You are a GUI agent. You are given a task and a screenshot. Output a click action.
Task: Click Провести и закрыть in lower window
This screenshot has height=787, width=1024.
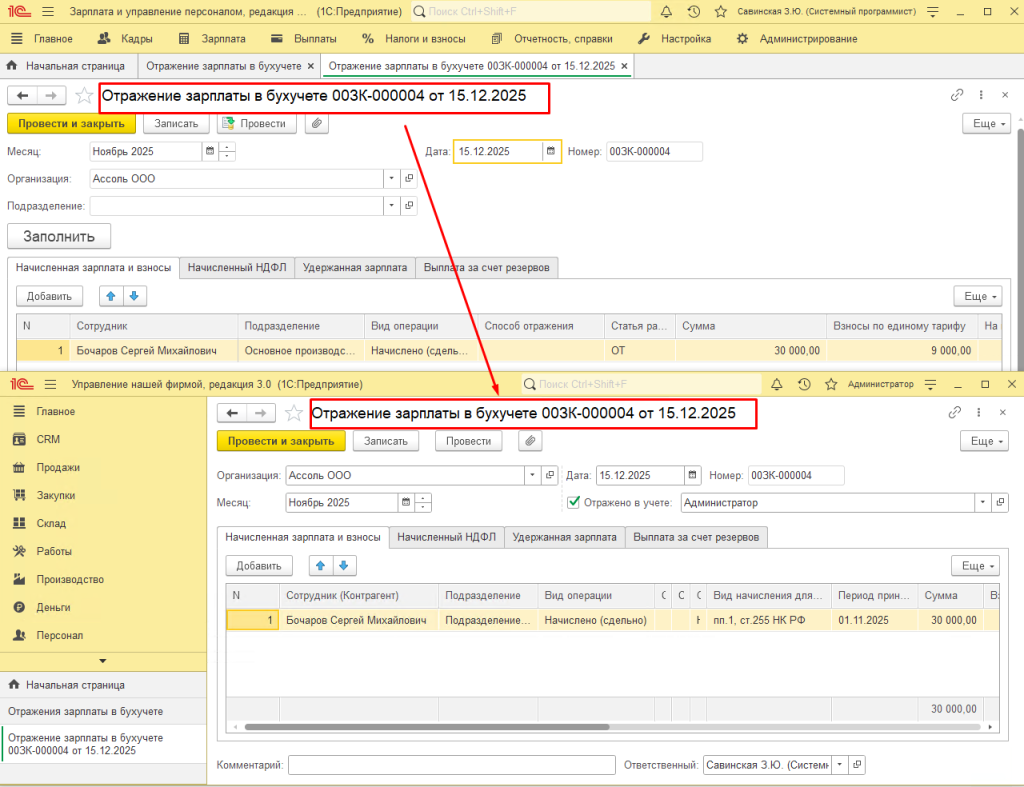(x=281, y=441)
